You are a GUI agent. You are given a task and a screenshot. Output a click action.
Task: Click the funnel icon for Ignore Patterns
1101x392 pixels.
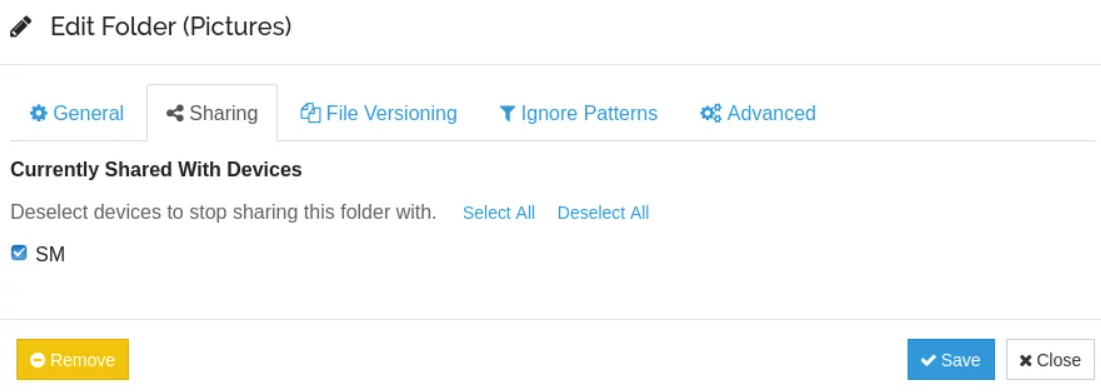pos(507,113)
